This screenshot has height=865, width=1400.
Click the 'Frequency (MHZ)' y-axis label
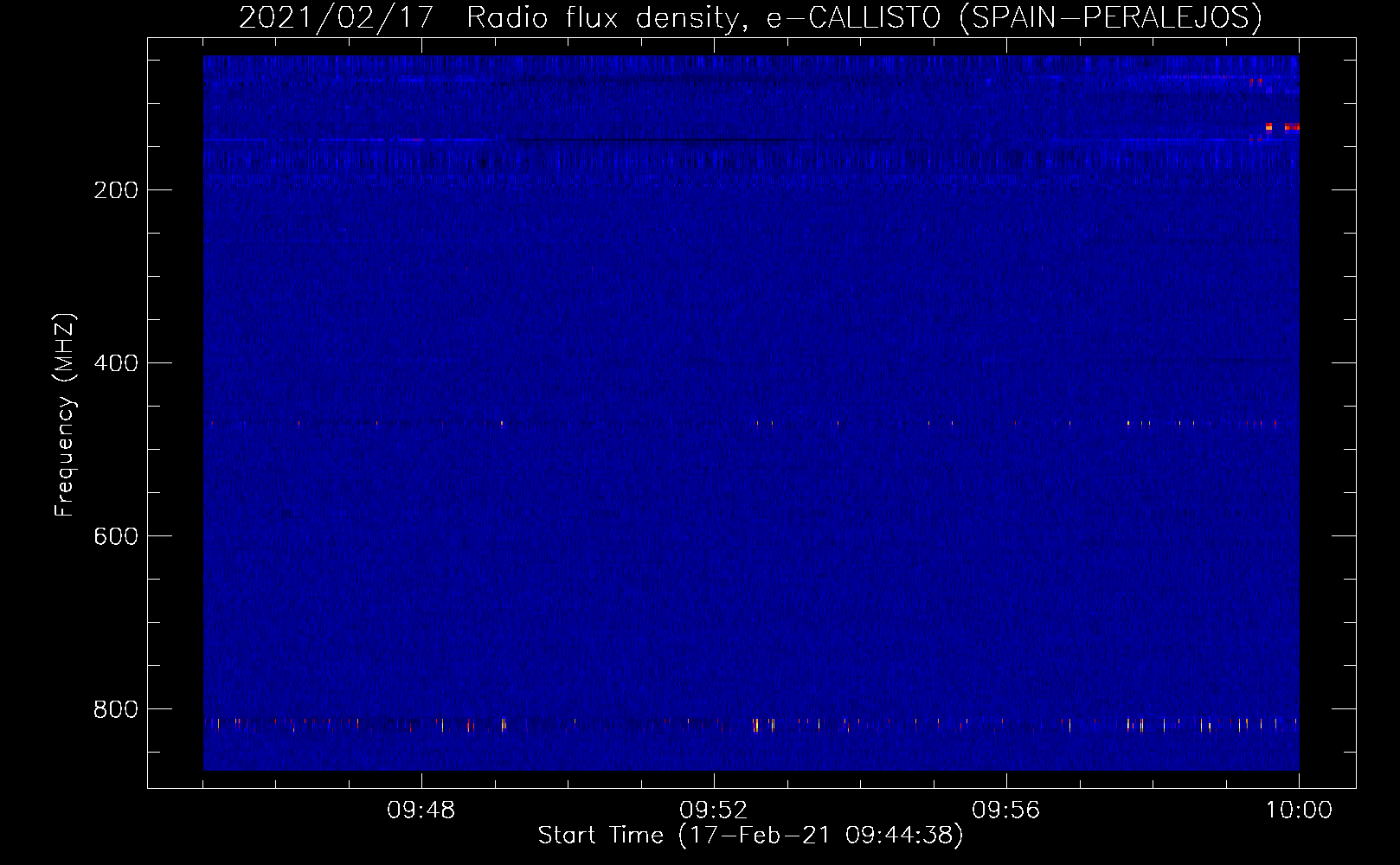pos(65,415)
